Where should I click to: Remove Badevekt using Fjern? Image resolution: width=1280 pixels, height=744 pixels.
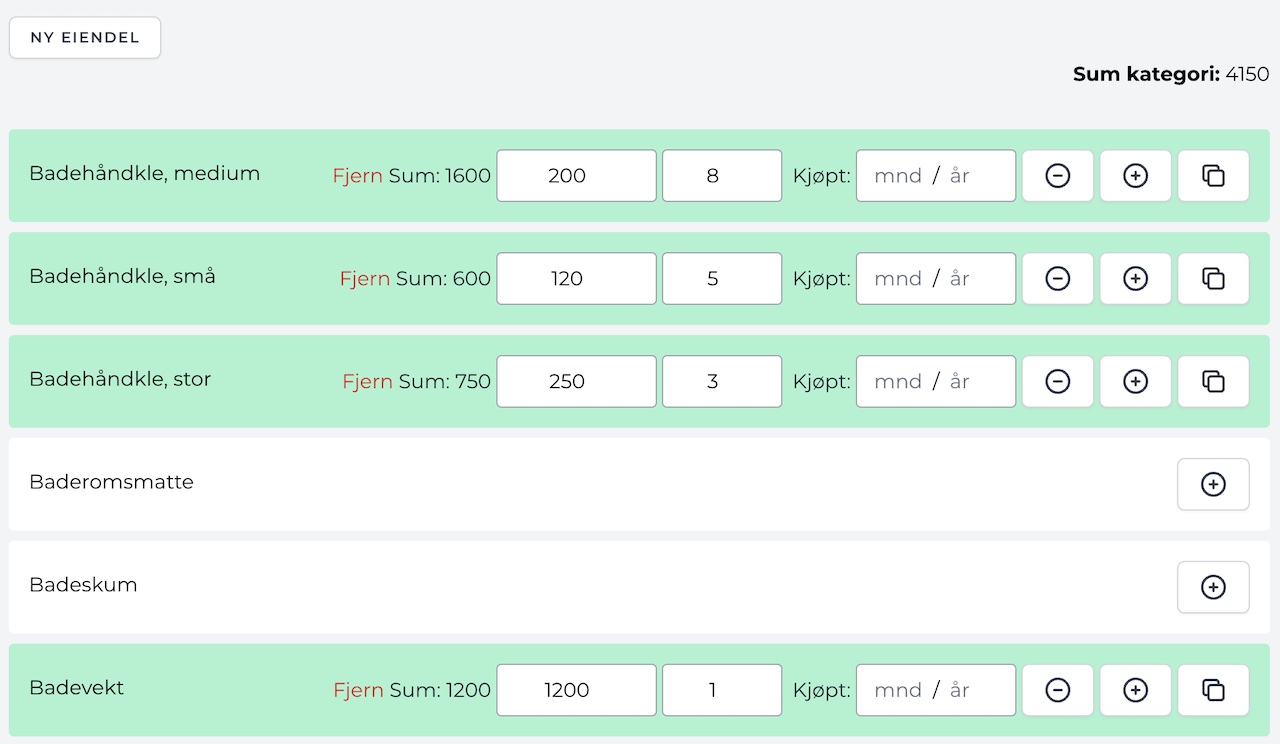[357, 690]
